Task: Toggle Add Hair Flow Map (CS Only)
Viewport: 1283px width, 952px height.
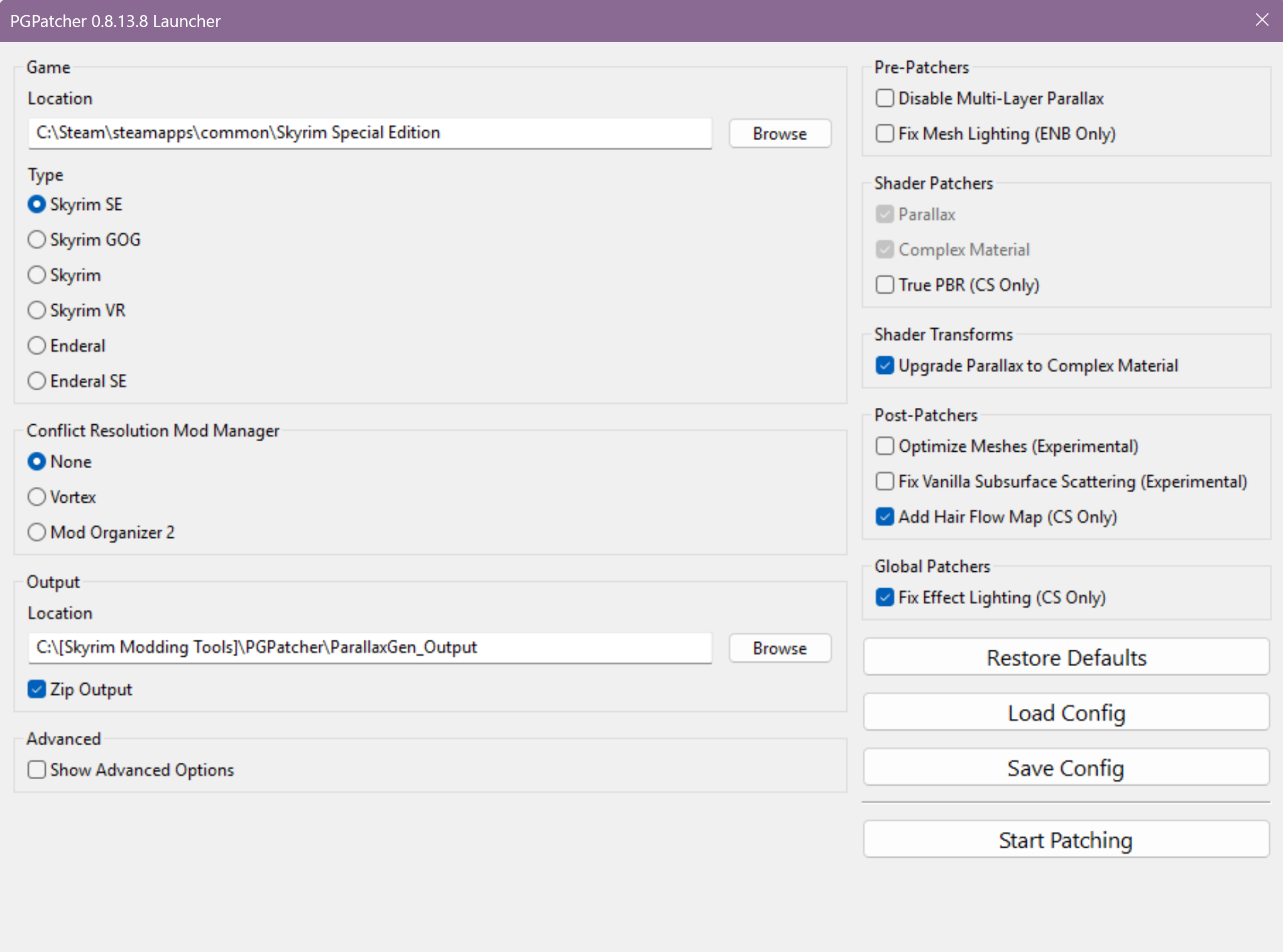Action: (x=885, y=517)
